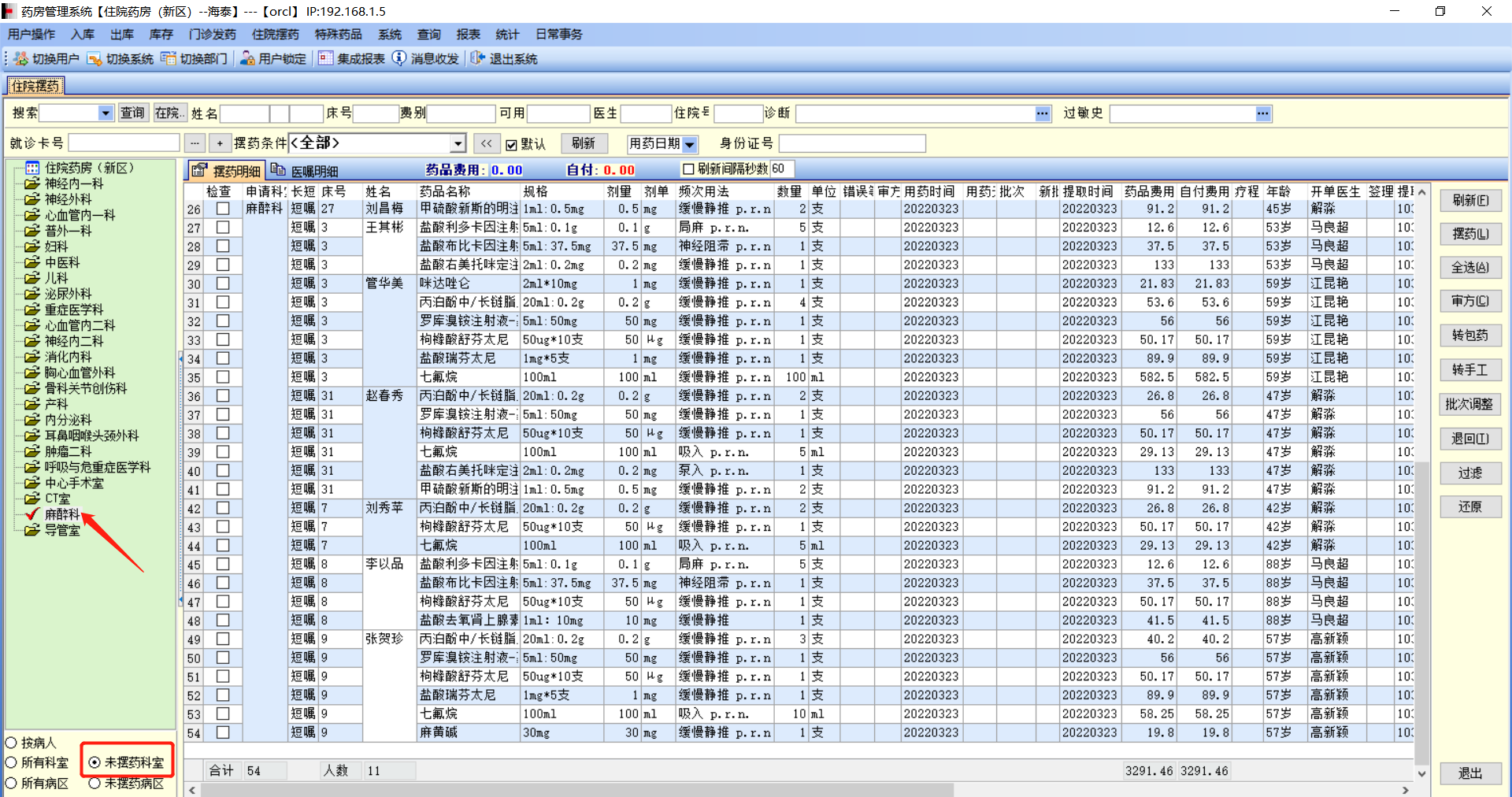Open the 报表 menu
The width and height of the screenshot is (1512, 797).
[x=469, y=35]
